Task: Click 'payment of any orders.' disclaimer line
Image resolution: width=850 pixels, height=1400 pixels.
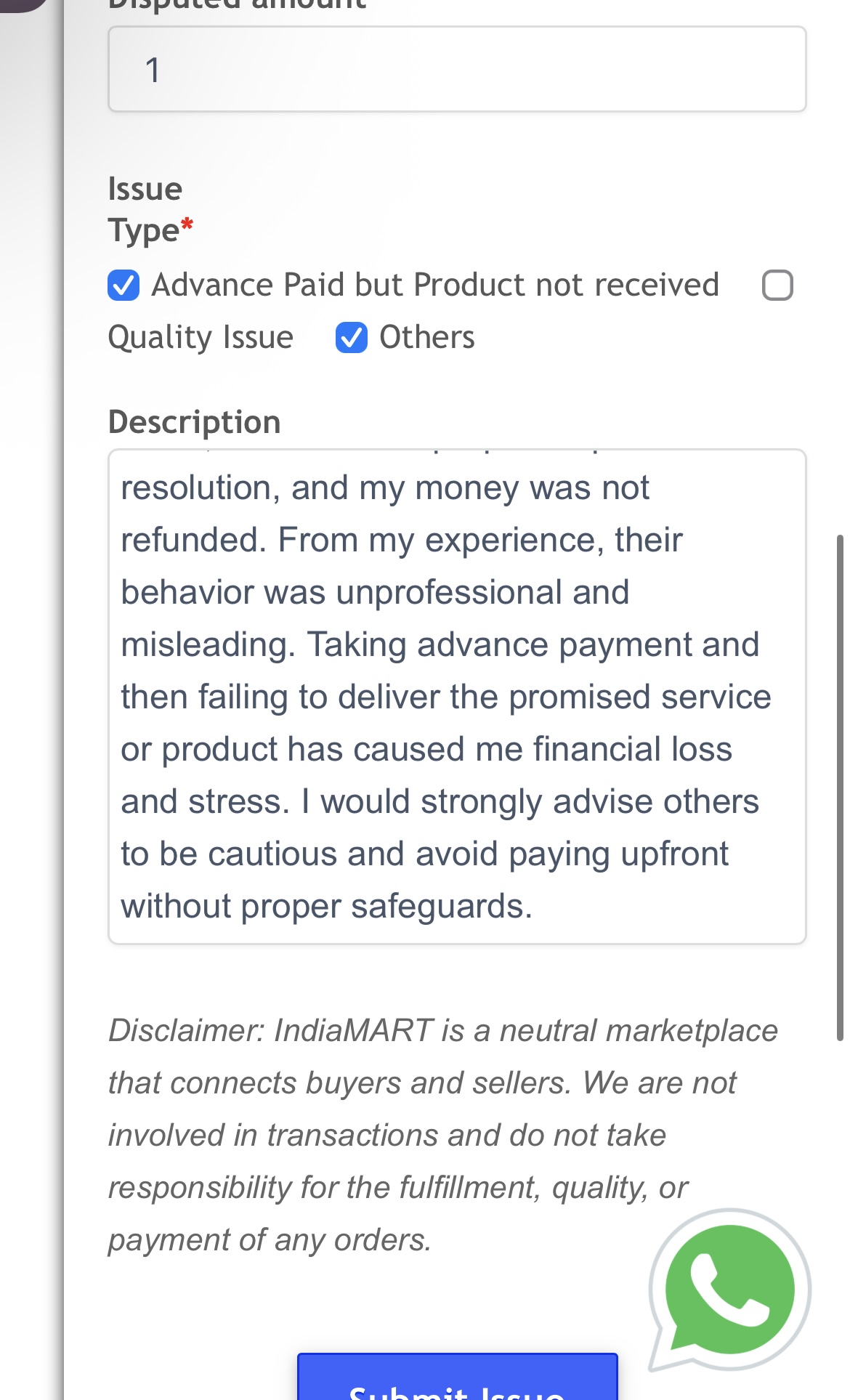Action: 270,1239
